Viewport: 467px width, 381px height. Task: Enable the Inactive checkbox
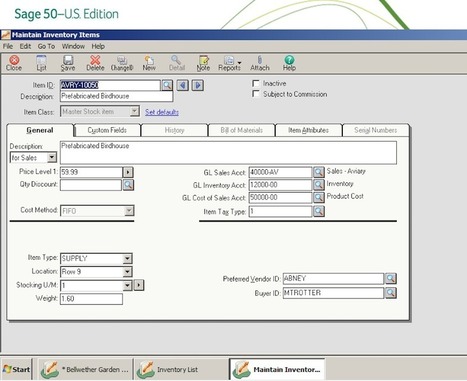click(256, 83)
